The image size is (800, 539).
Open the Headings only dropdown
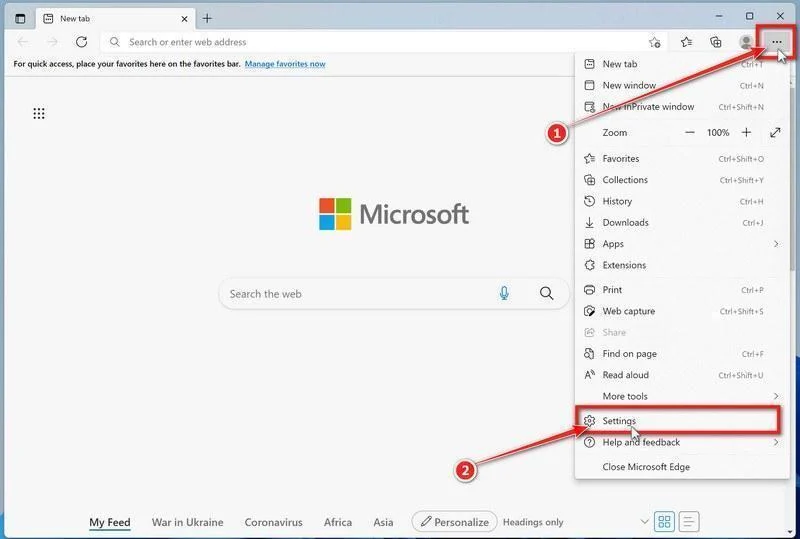click(576, 522)
